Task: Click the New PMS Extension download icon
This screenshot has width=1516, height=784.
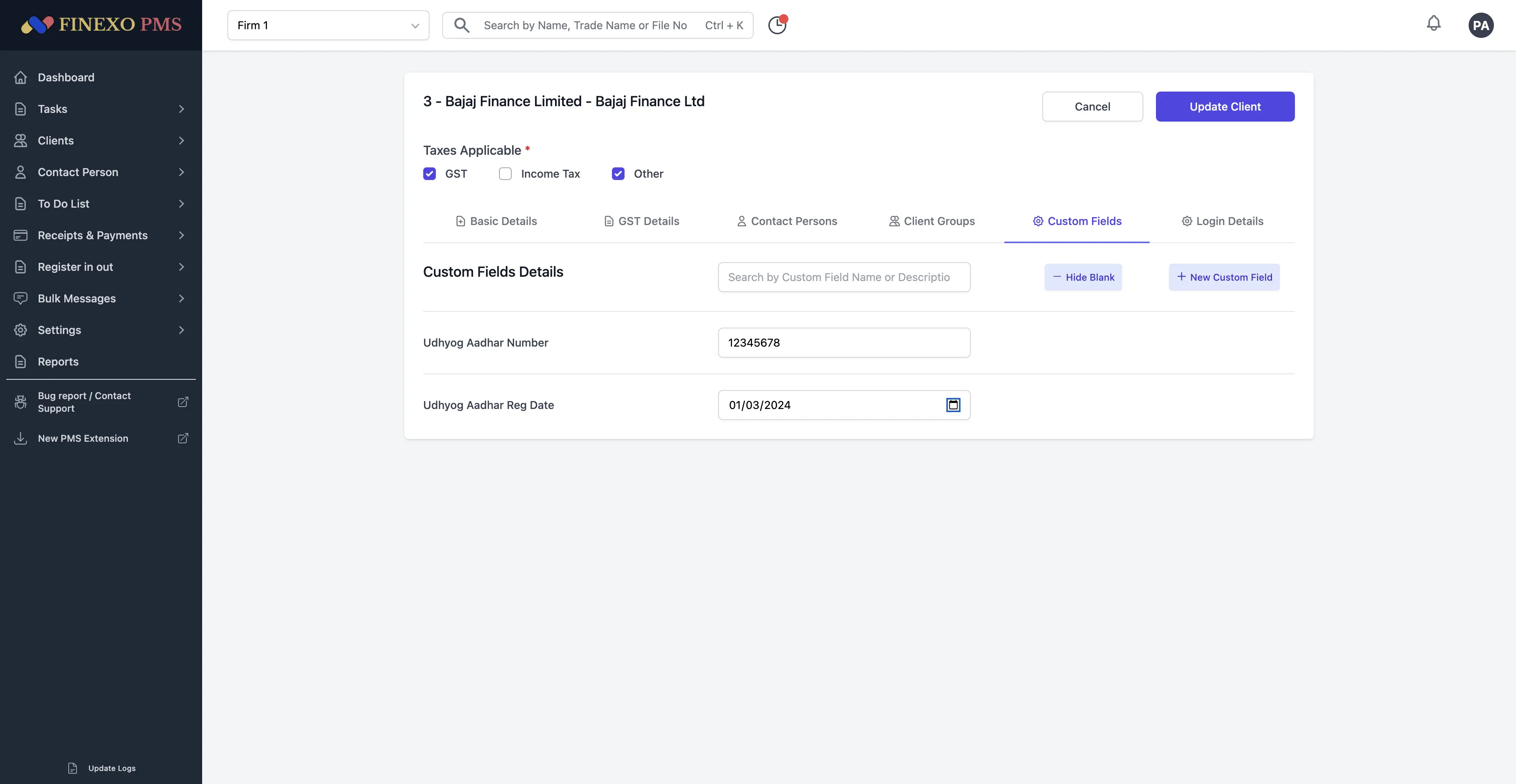Action: (x=21, y=439)
